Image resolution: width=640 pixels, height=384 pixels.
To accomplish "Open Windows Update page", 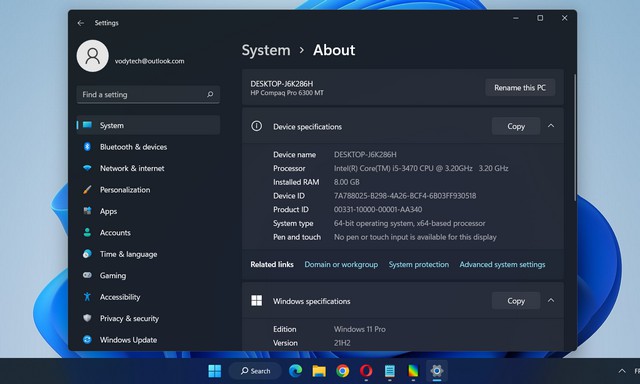I will coord(148,340).
